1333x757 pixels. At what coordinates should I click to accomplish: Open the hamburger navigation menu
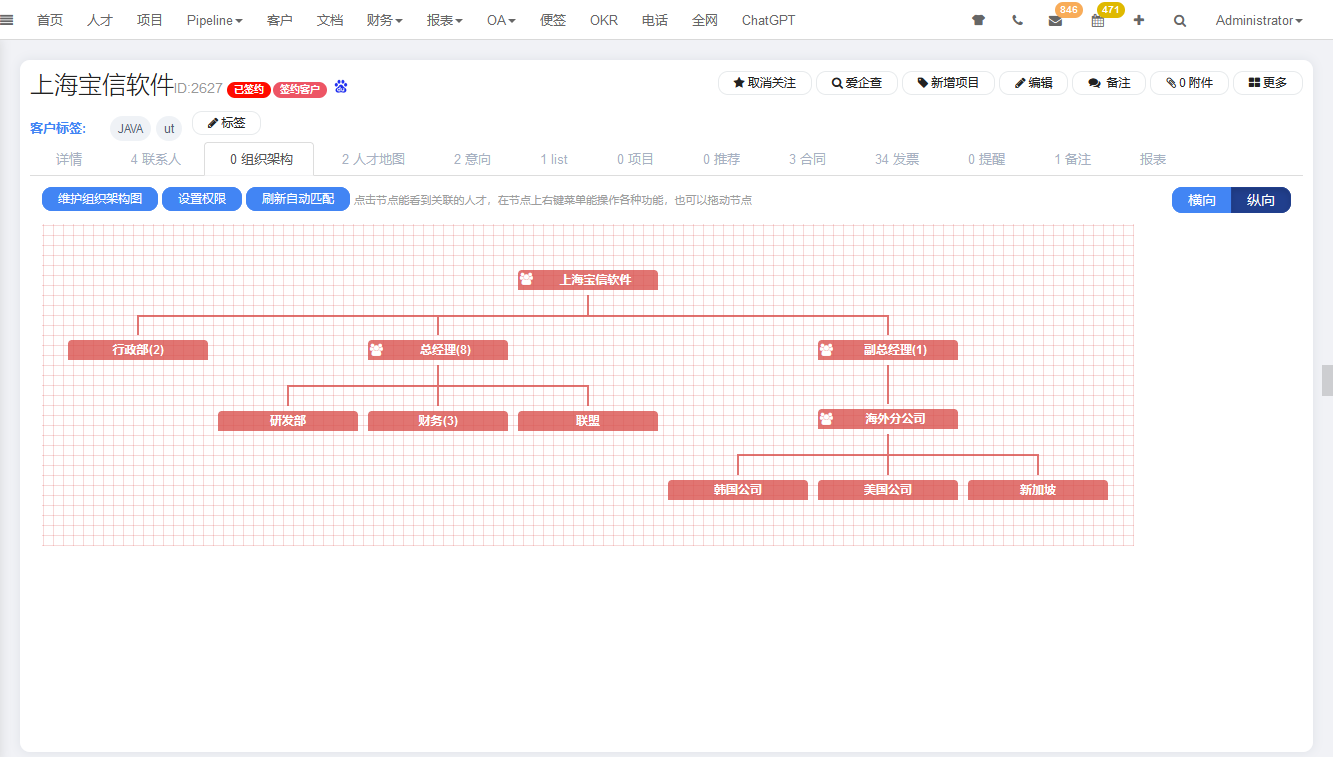coord(8,19)
